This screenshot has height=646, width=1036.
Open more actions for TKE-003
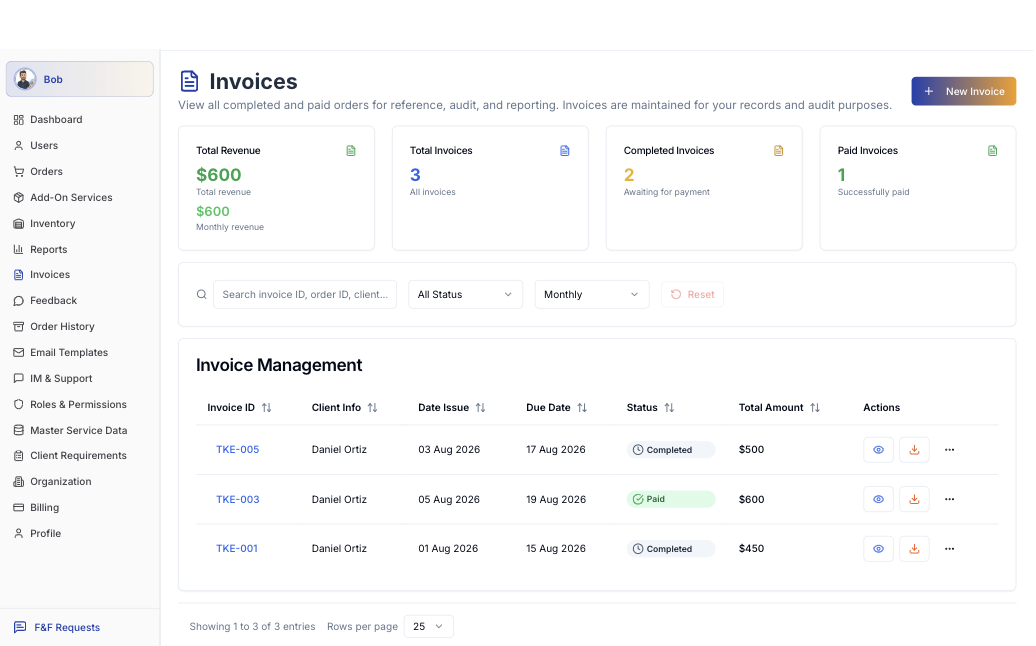click(949, 499)
